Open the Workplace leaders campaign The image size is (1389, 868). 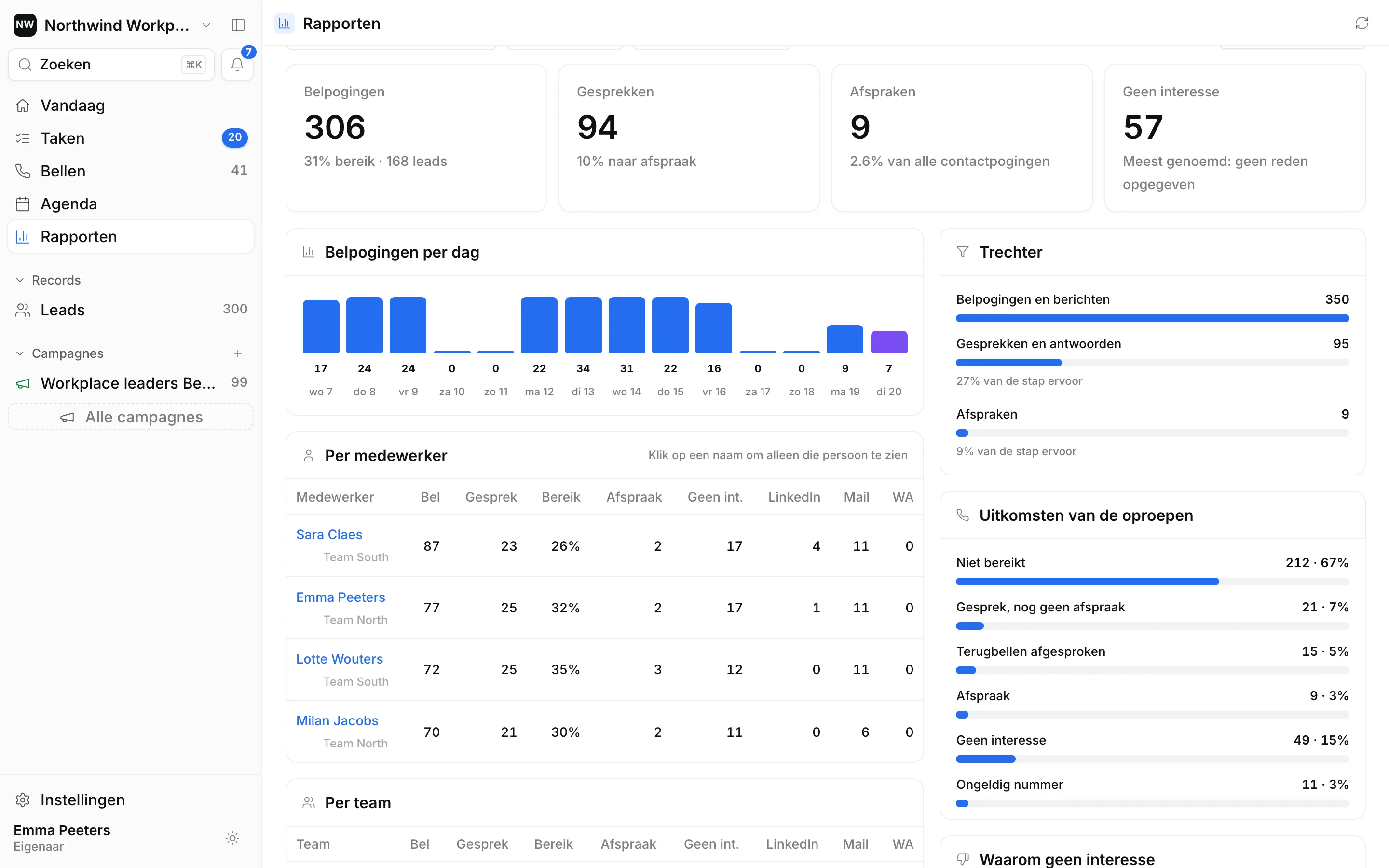[x=131, y=383]
